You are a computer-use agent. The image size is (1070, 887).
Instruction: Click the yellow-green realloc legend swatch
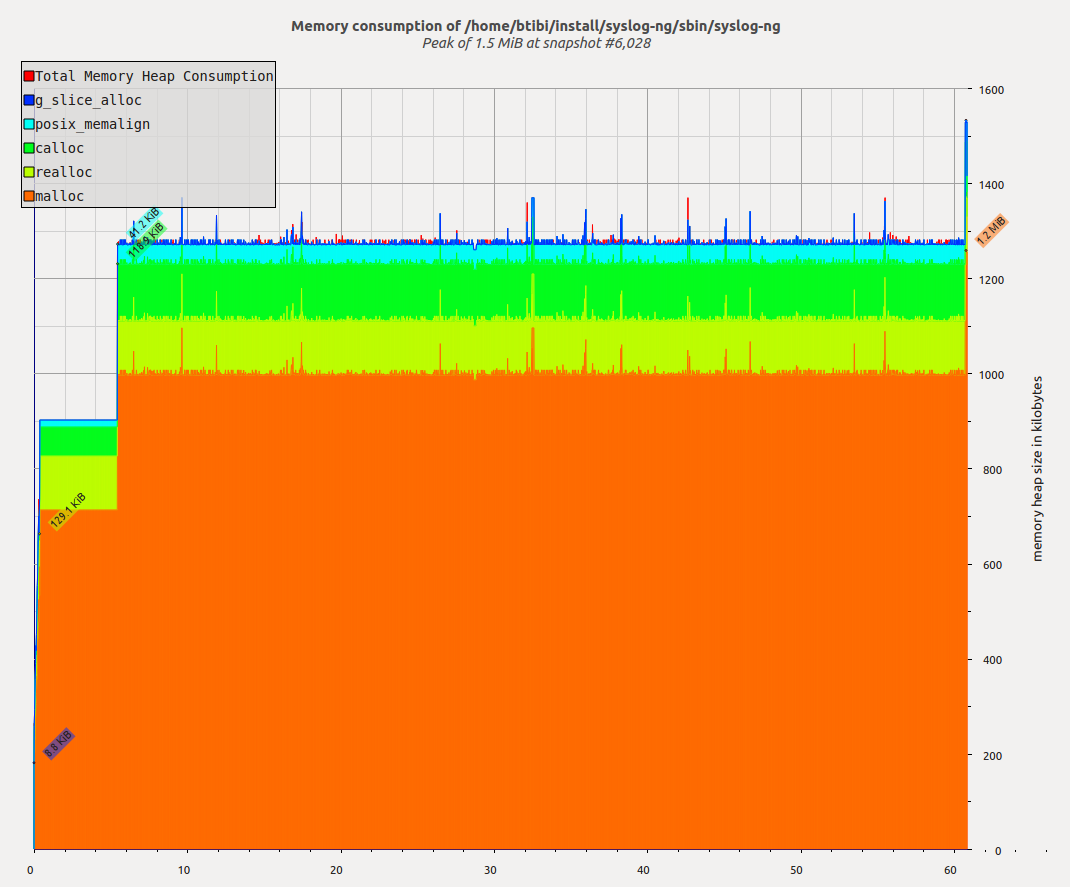[29, 172]
